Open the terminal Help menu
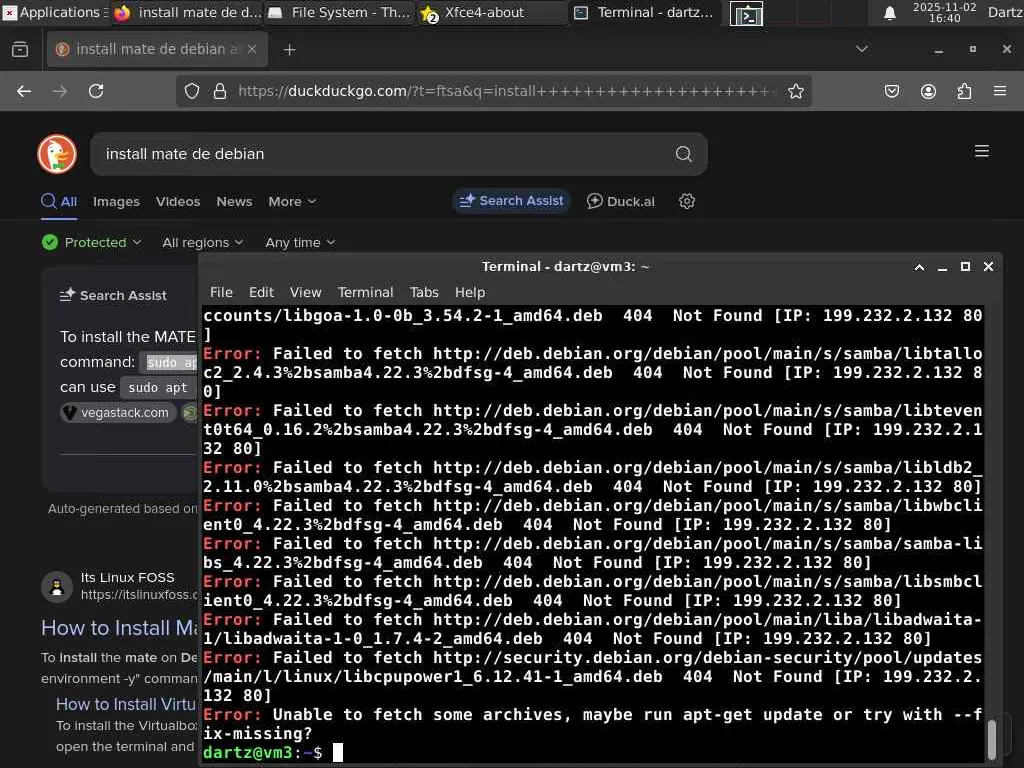The height and width of the screenshot is (768, 1024). coord(470,293)
